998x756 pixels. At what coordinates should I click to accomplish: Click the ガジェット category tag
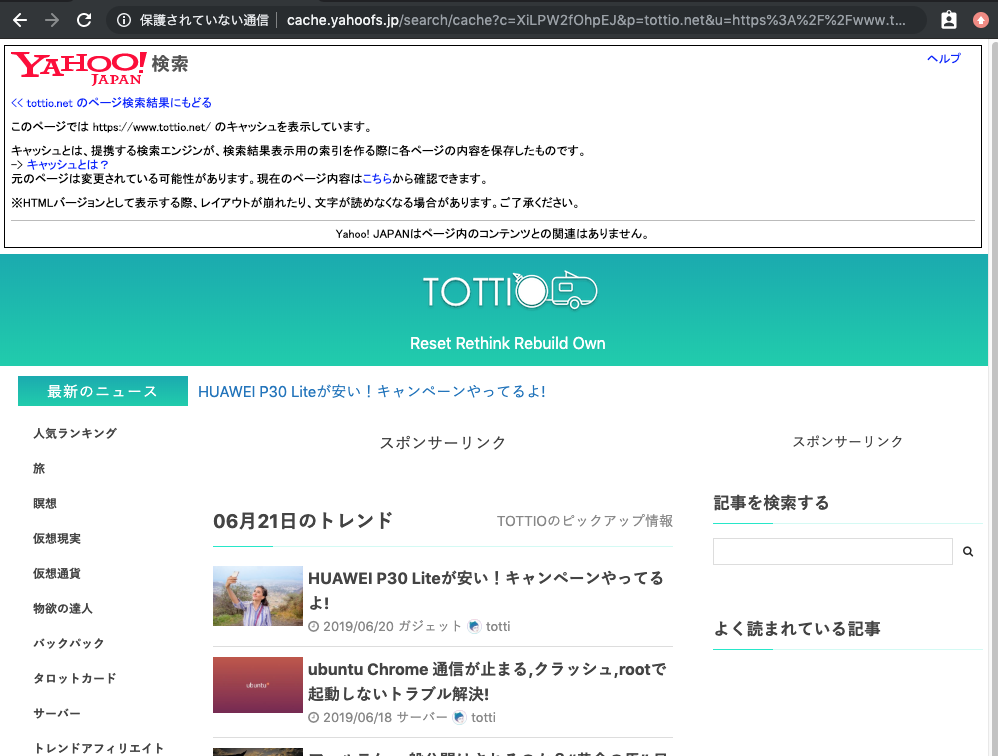tap(430, 627)
